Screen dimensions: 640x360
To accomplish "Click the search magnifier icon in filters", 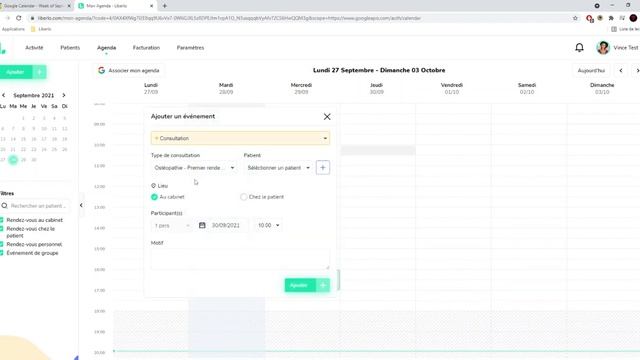I will tap(4, 206).
